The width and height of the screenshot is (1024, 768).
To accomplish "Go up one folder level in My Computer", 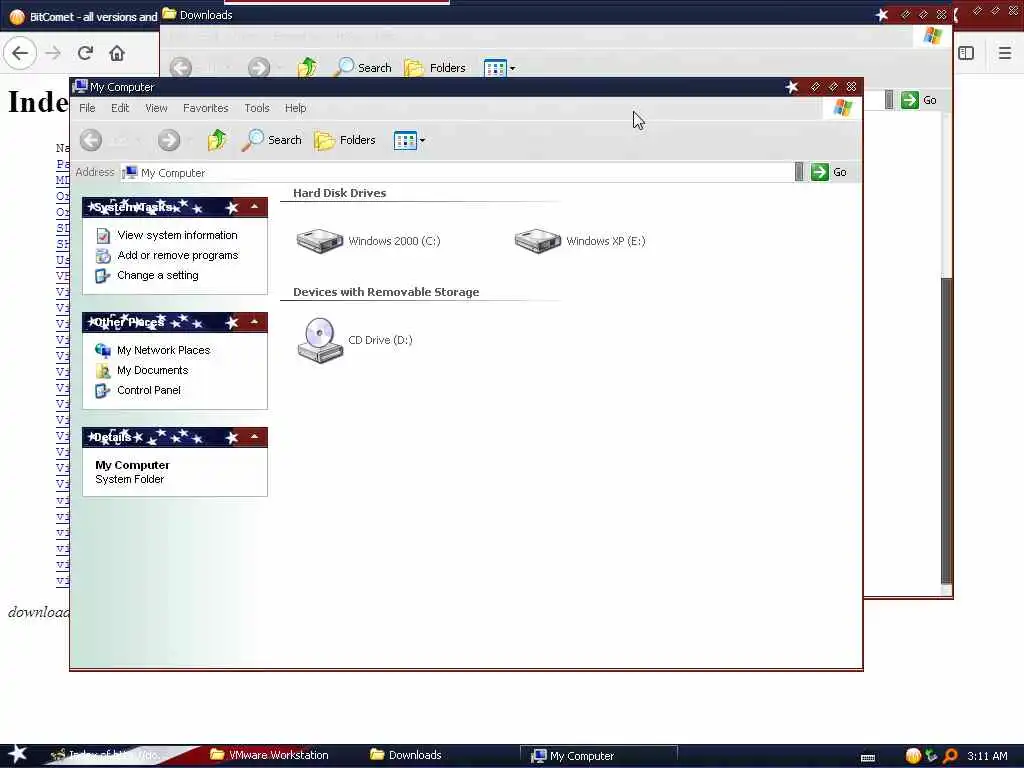I will pyautogui.click(x=217, y=140).
